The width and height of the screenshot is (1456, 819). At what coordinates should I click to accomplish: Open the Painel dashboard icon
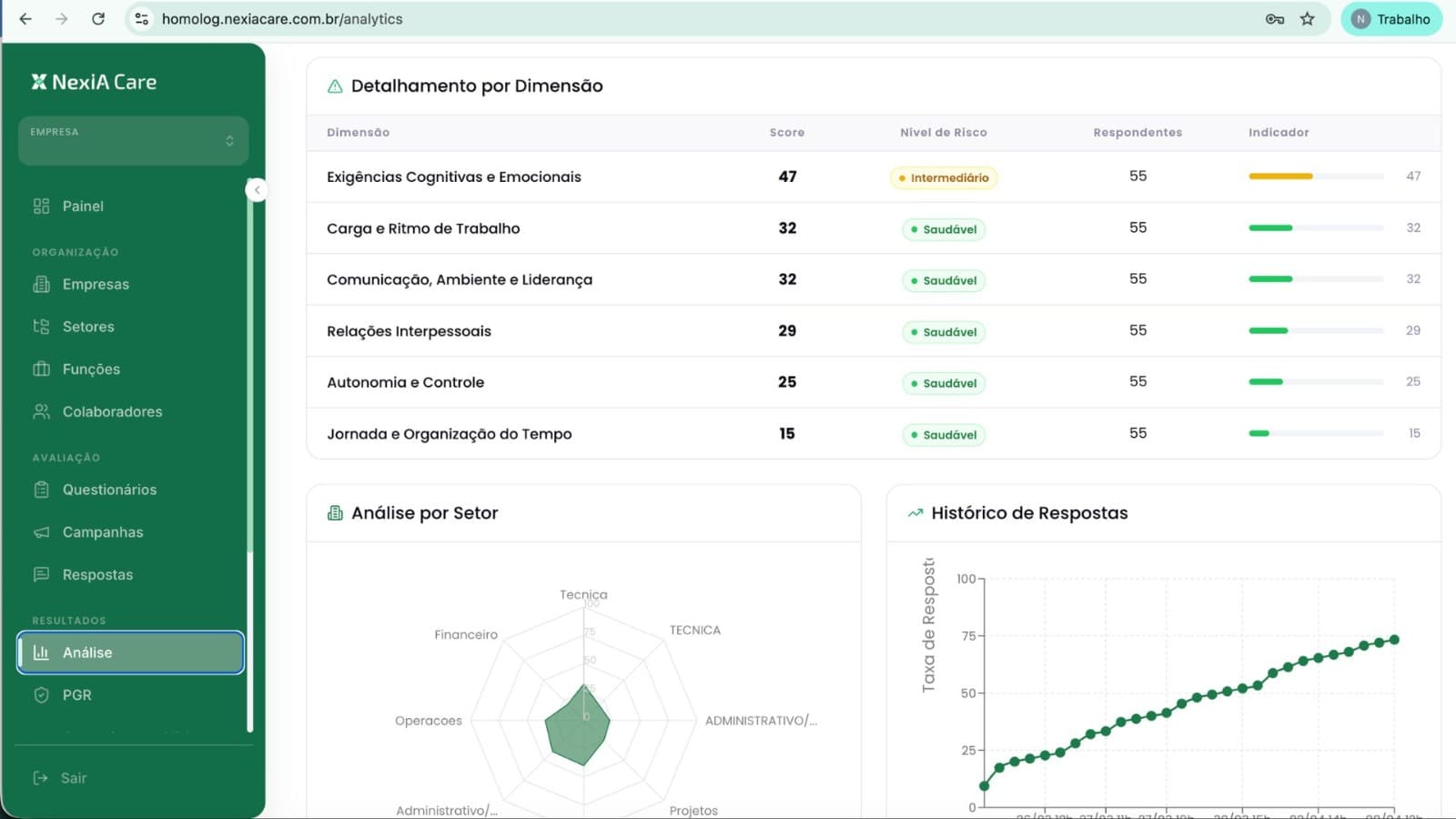[41, 206]
